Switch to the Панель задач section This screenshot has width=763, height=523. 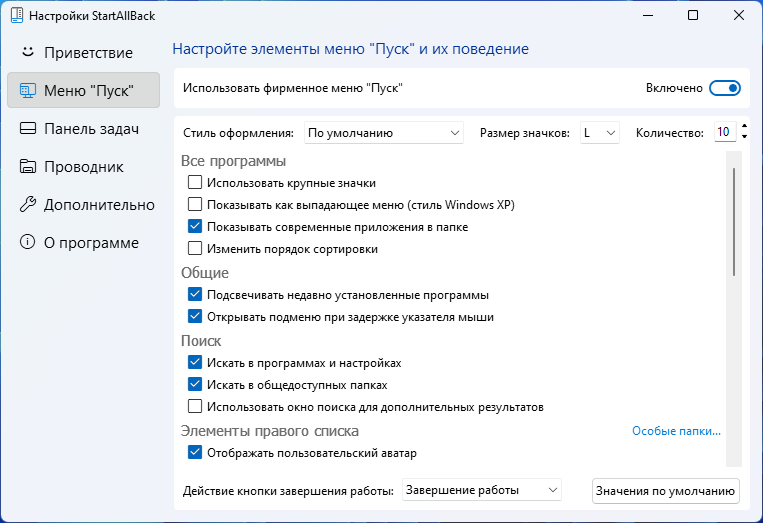(91, 129)
